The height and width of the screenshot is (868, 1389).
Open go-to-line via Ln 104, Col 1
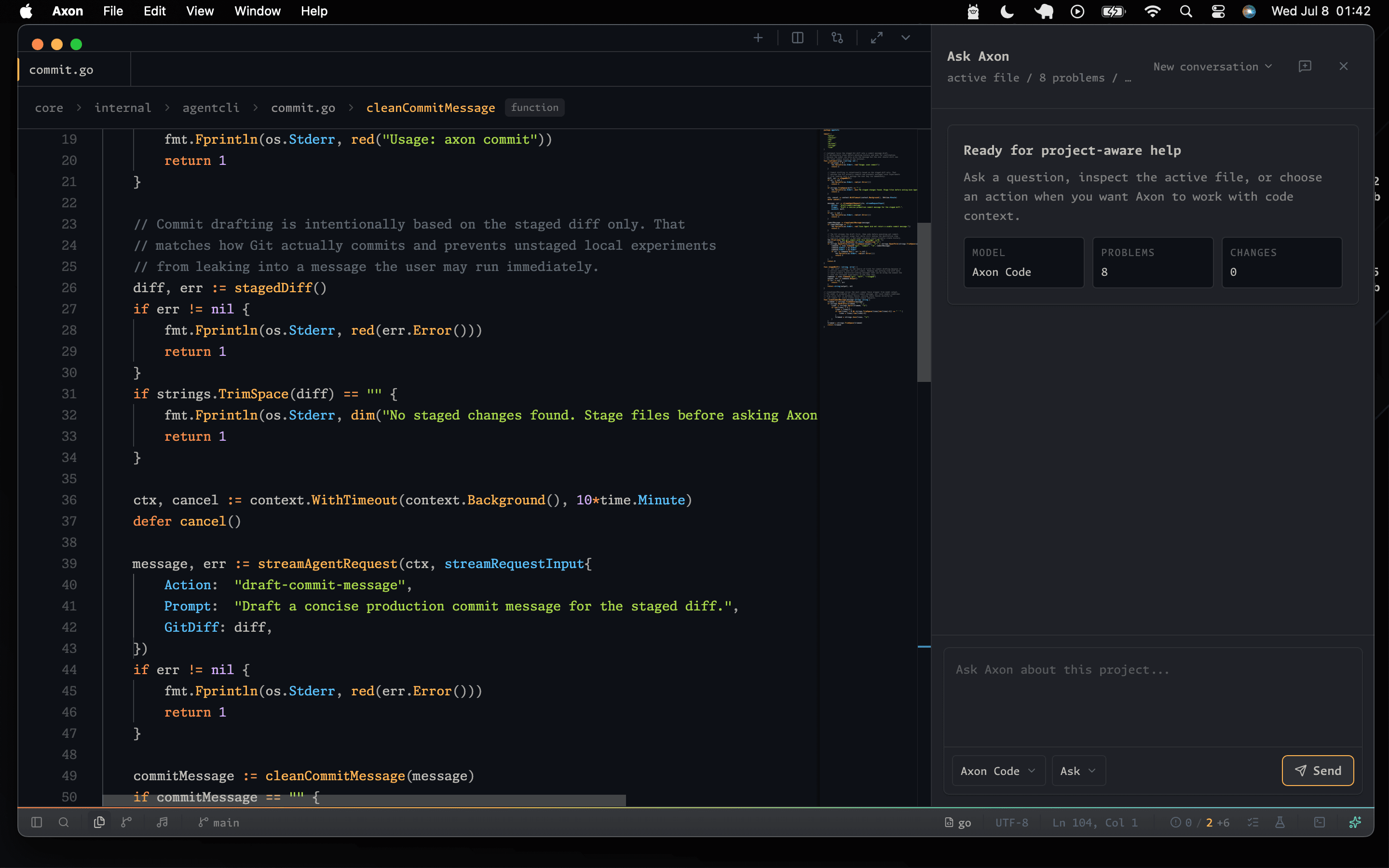click(x=1094, y=823)
